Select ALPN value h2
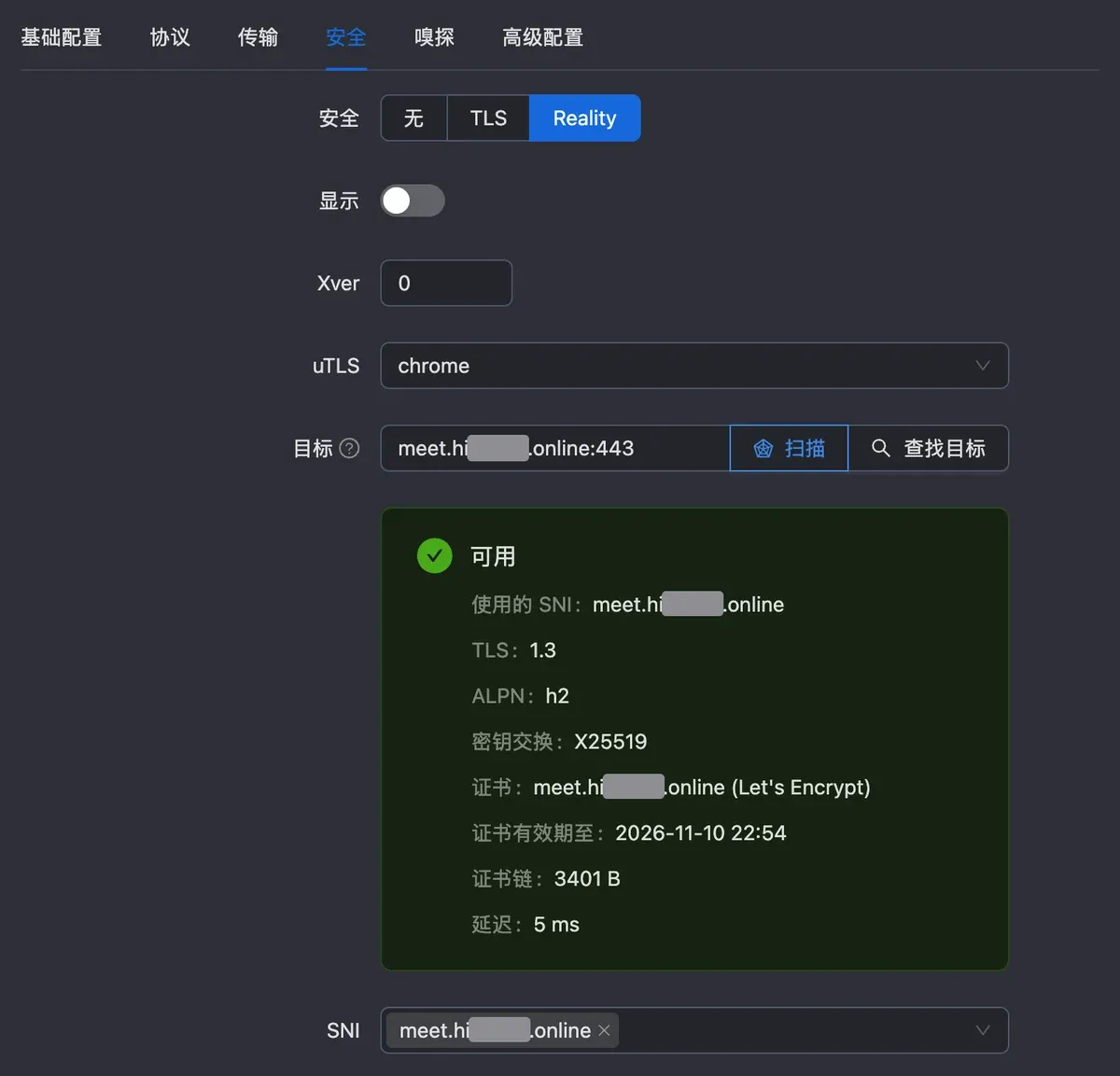Viewport: 1120px width, 1076px height. tap(557, 696)
